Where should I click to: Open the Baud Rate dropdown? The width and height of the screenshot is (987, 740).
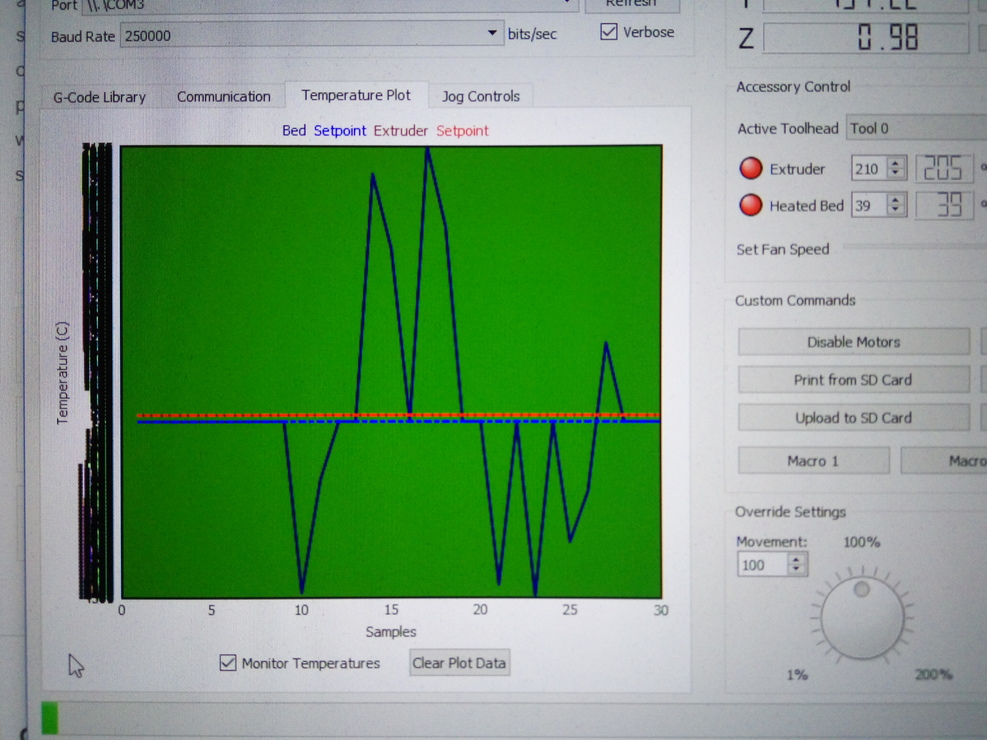(492, 35)
